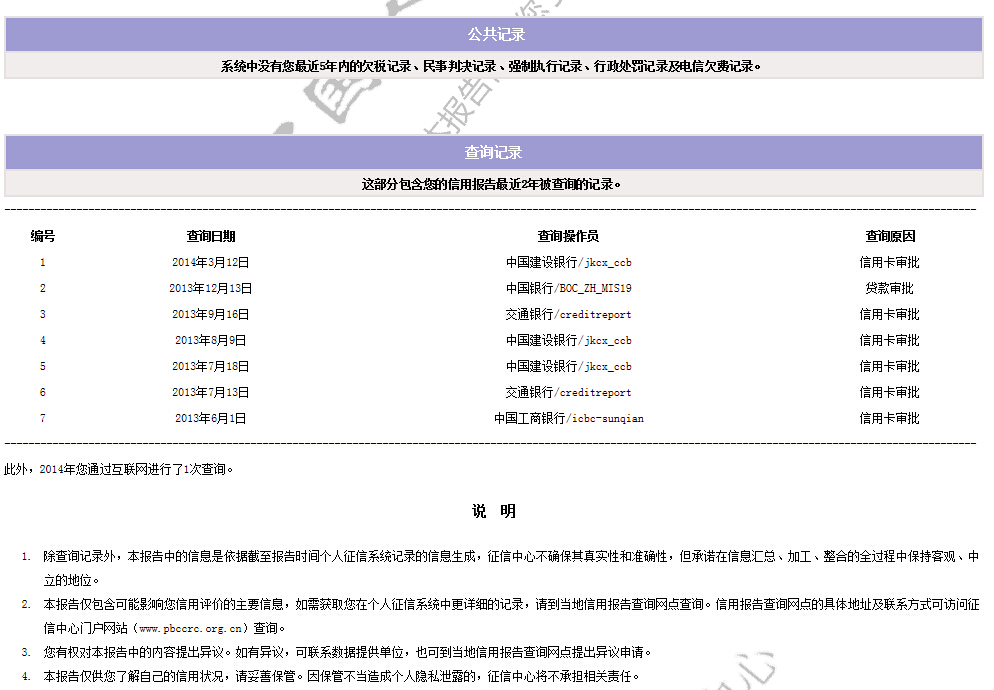Click the note about no tax arrears records
Viewport: 994px width, 690px height.
tap(490, 66)
